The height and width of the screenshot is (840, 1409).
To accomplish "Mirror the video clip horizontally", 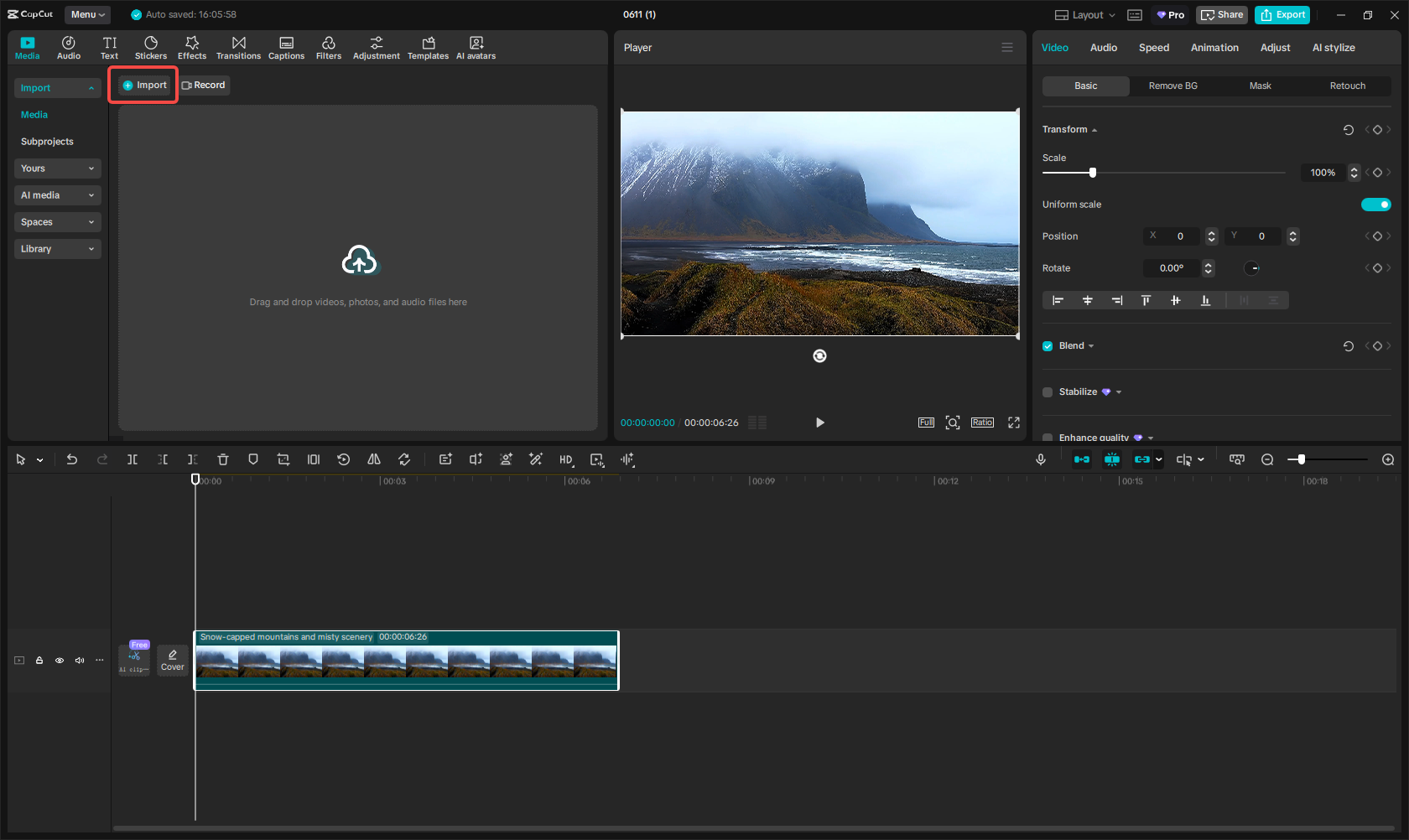I will tap(374, 459).
